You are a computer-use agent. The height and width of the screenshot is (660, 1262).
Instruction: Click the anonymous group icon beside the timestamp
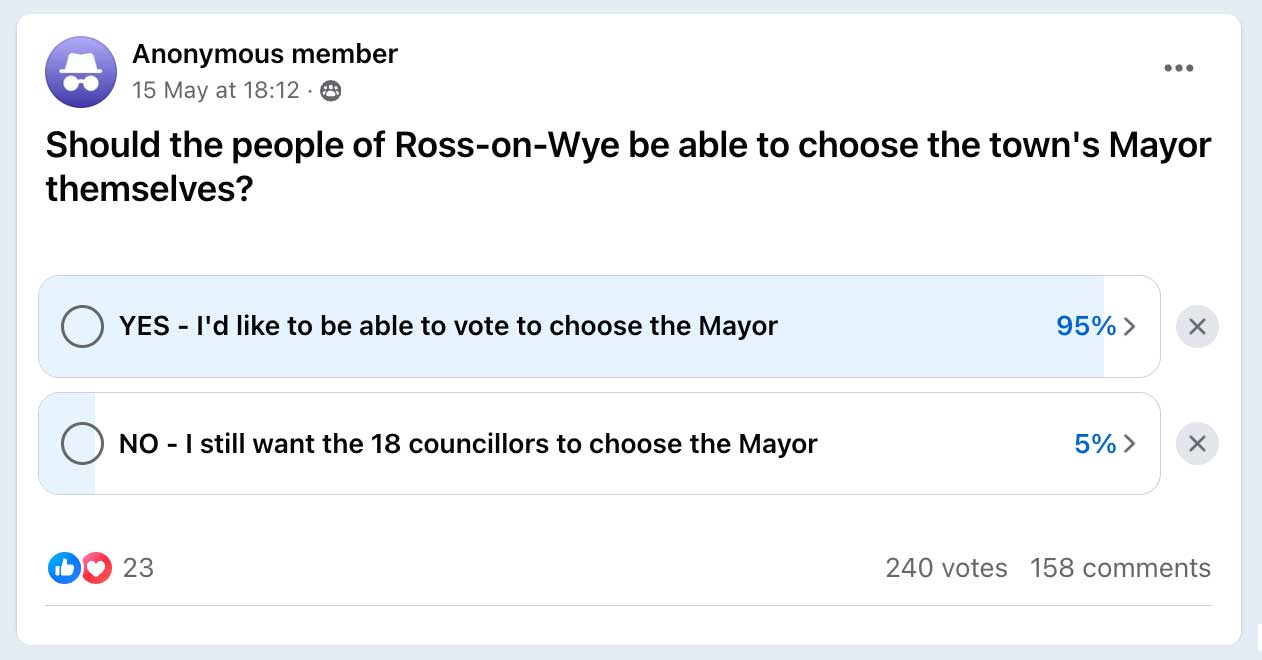click(329, 90)
